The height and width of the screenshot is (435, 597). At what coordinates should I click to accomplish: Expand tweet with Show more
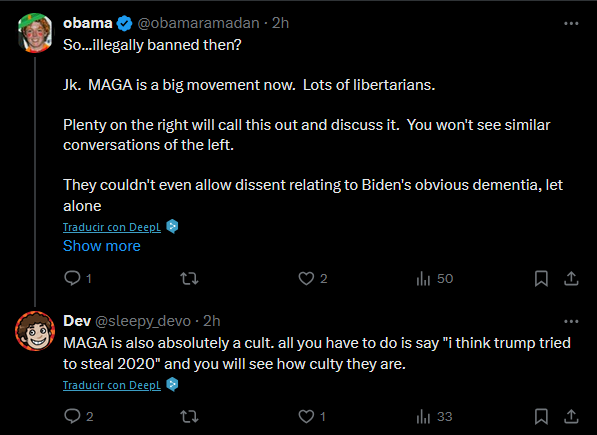(x=102, y=246)
